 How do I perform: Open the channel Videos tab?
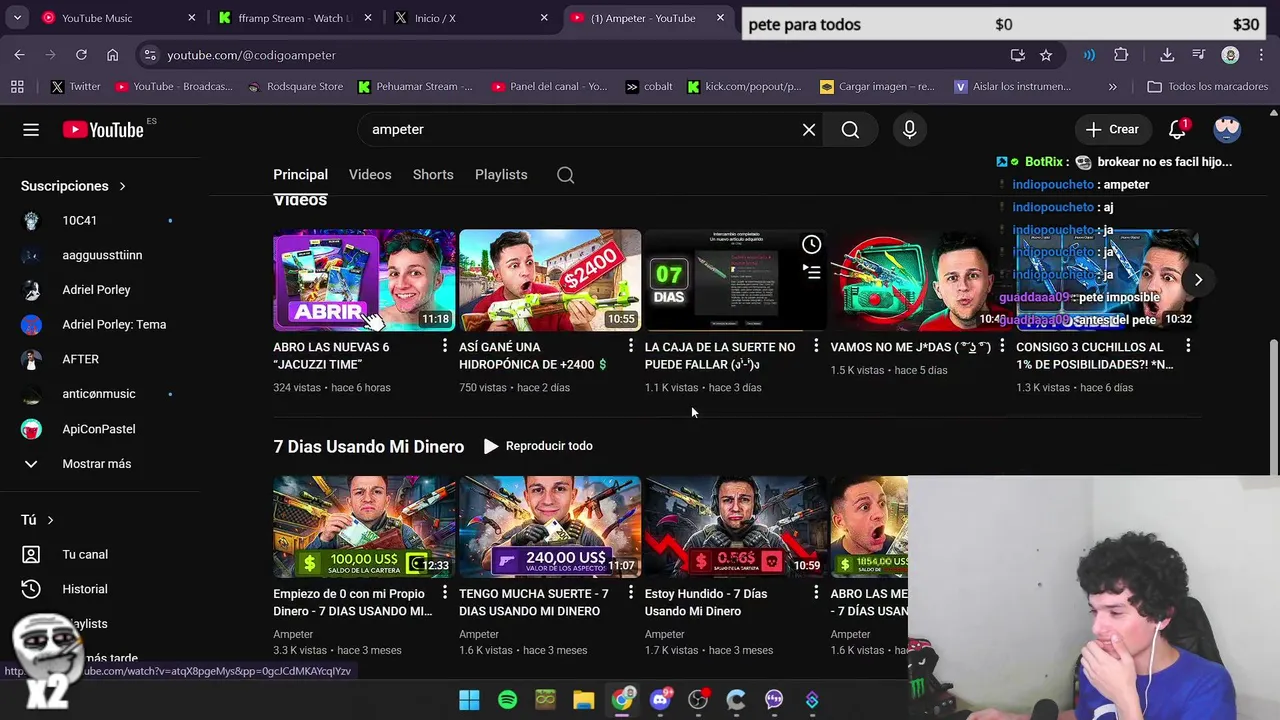370,174
